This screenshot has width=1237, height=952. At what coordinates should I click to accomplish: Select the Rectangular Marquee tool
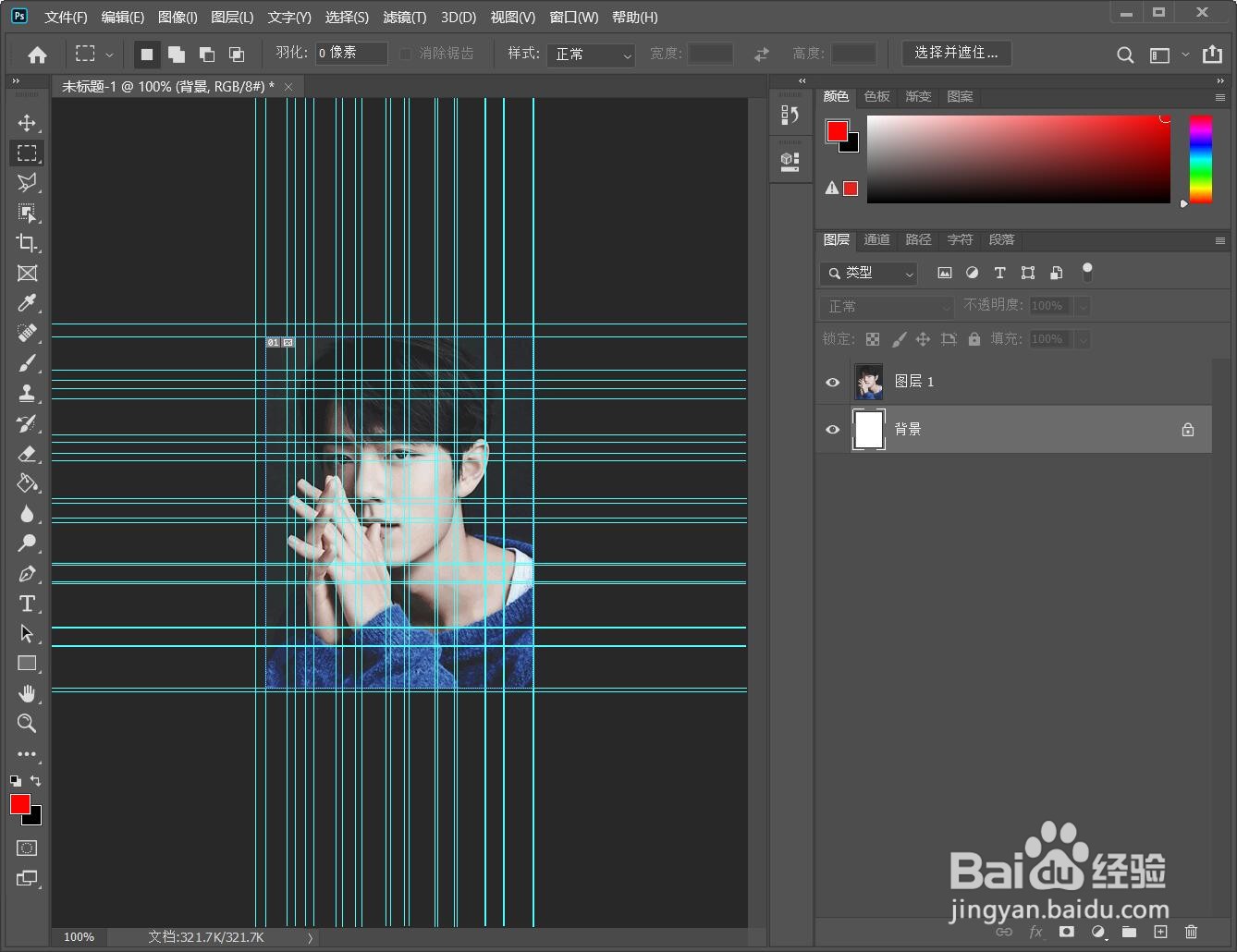27,153
